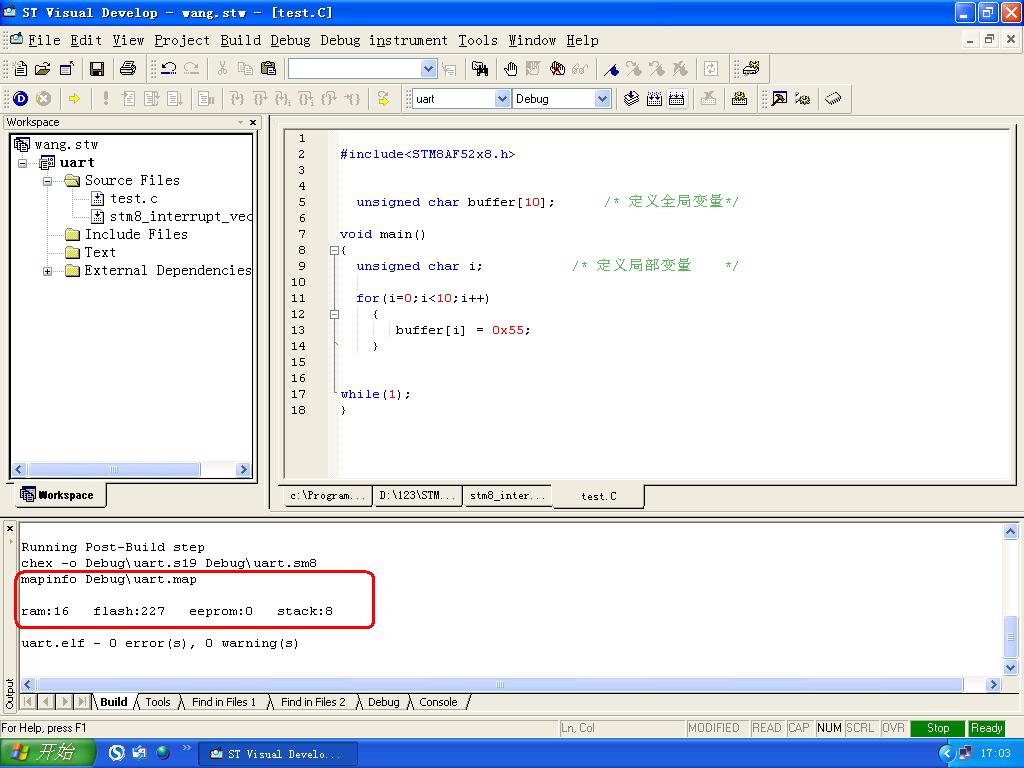Click the hammer build-settings window icon
1024x768 pixels.
pyautogui.click(x=778, y=99)
